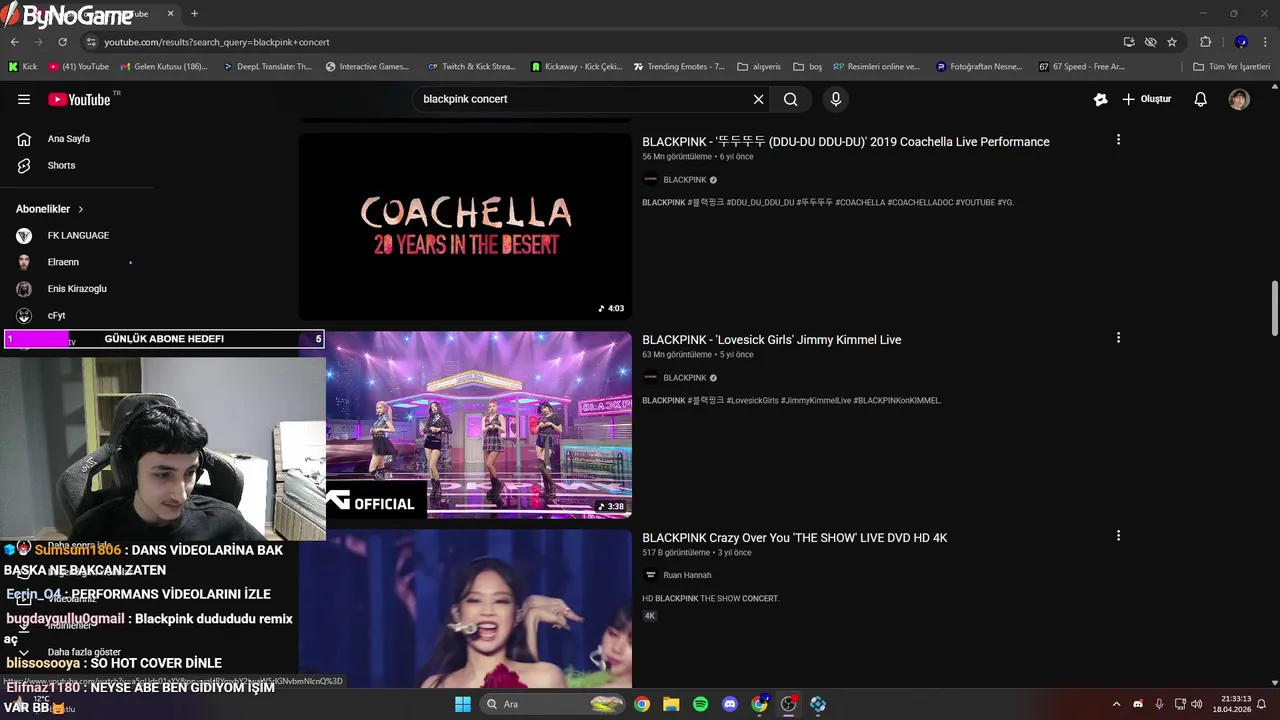This screenshot has height=720, width=1280.
Task: Open the (41) YouTube bookmark
Action: click(79, 67)
